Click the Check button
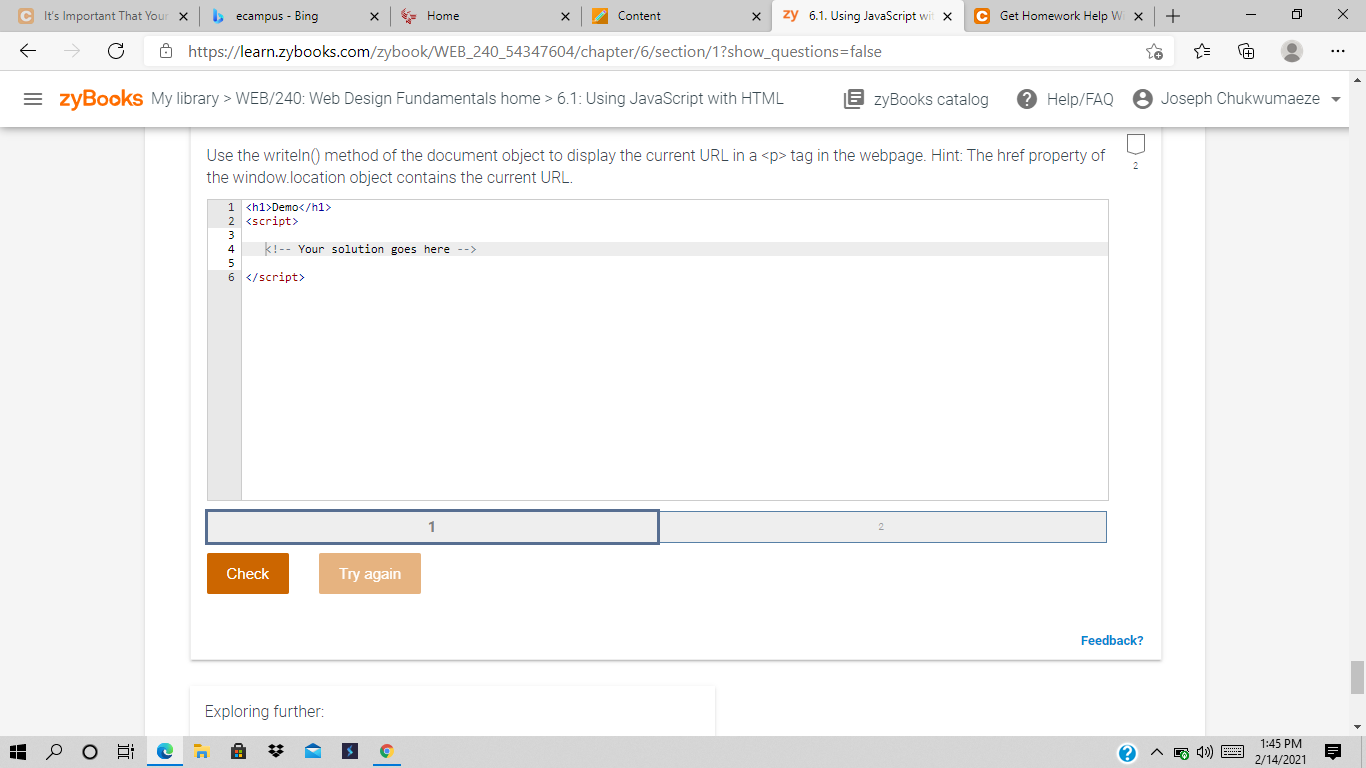This screenshot has height=768, width=1366. pyautogui.click(x=247, y=573)
